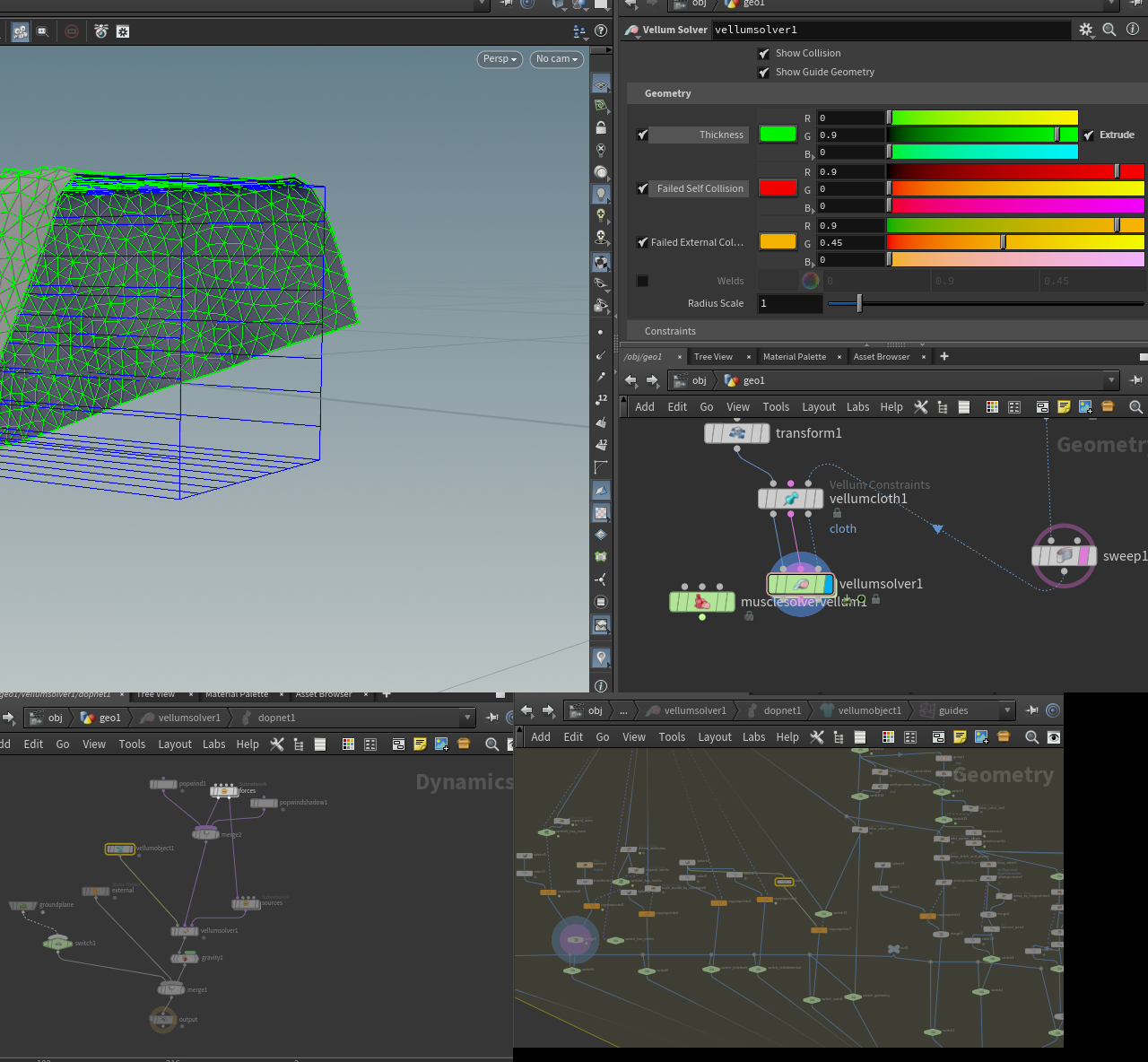Toggle the Thickness guide checkbox

click(642, 135)
